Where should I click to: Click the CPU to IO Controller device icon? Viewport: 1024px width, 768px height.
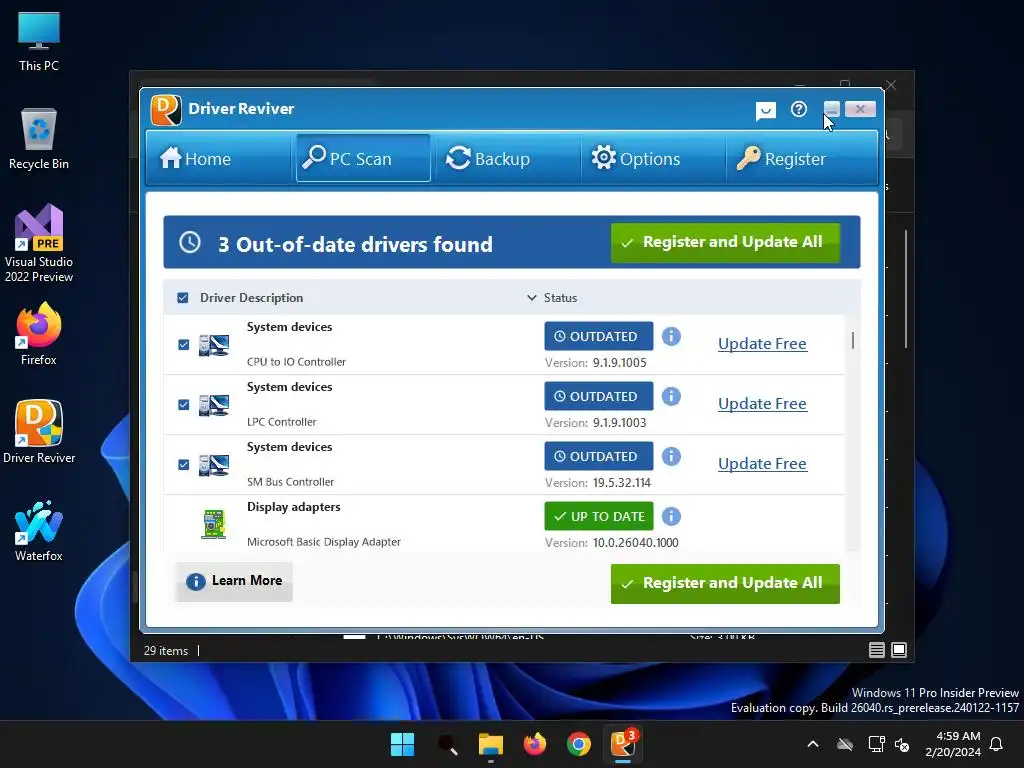[x=214, y=345]
